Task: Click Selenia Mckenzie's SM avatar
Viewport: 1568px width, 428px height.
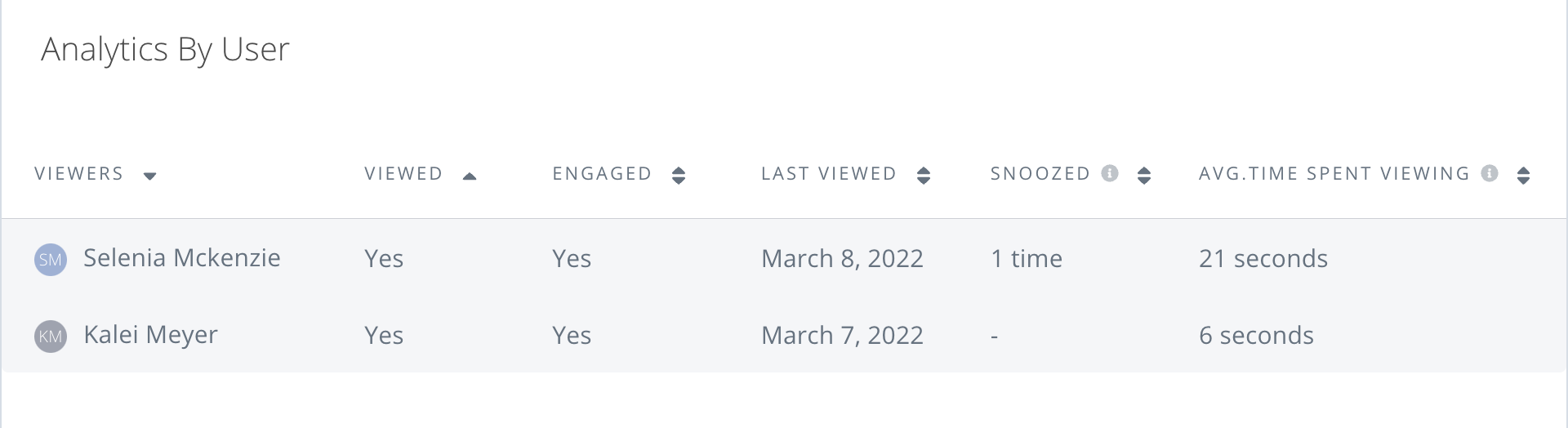Action: pos(51,260)
